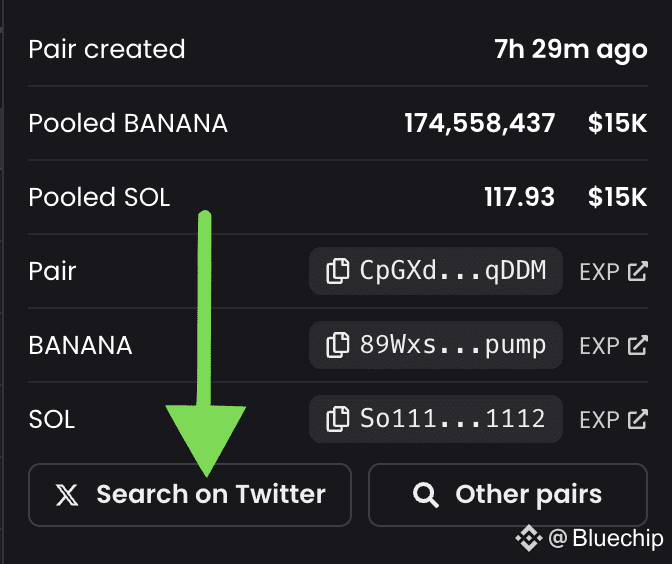Select the CpGXd...qDDM address text
Viewport: 672px width, 564px height.
click(453, 270)
